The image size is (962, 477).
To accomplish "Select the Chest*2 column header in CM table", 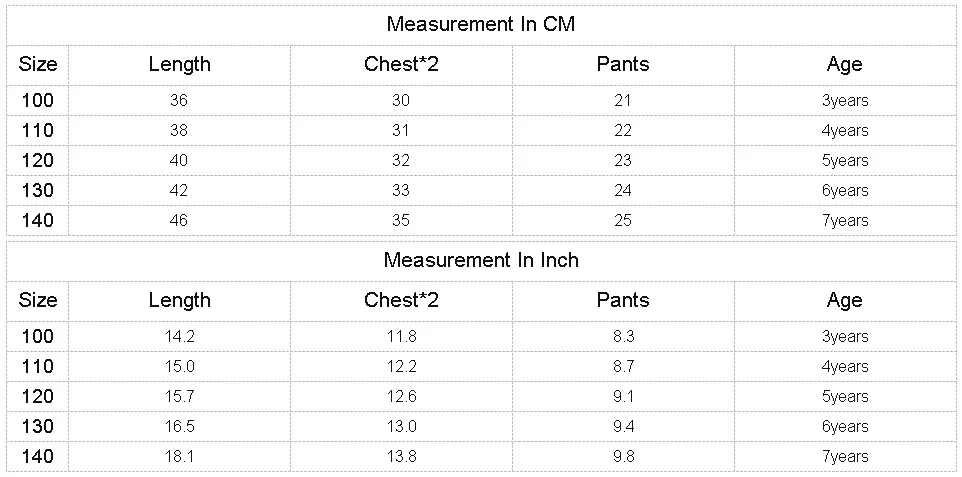I will coord(401,64).
